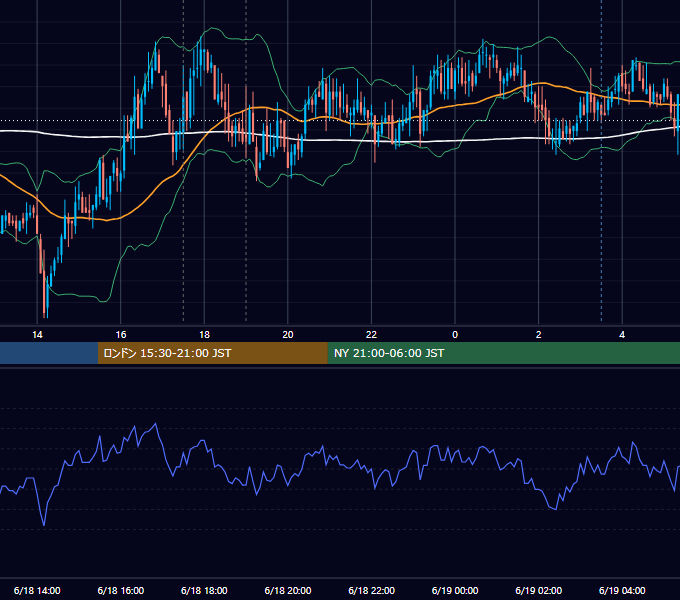Image resolution: width=680 pixels, height=600 pixels.
Task: Click the 18 hour axis label
Action: (x=204, y=335)
